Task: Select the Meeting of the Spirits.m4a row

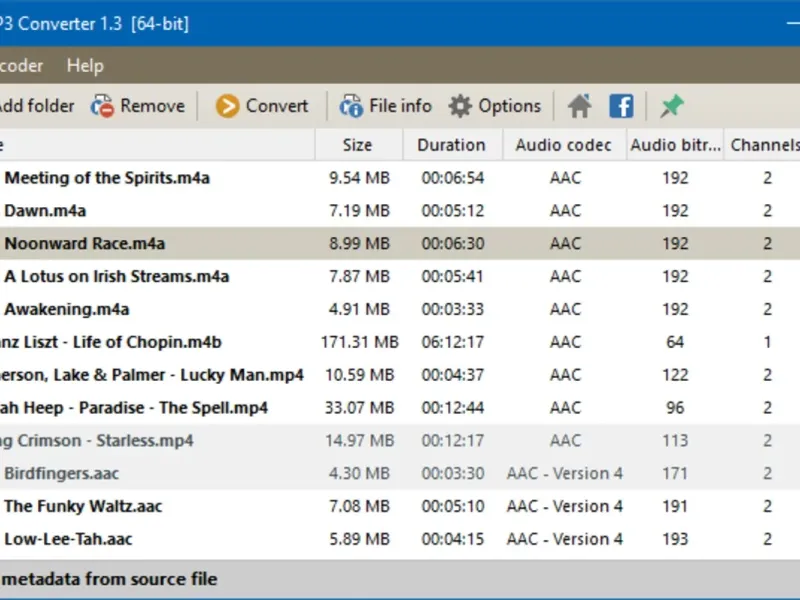Action: pos(107,178)
